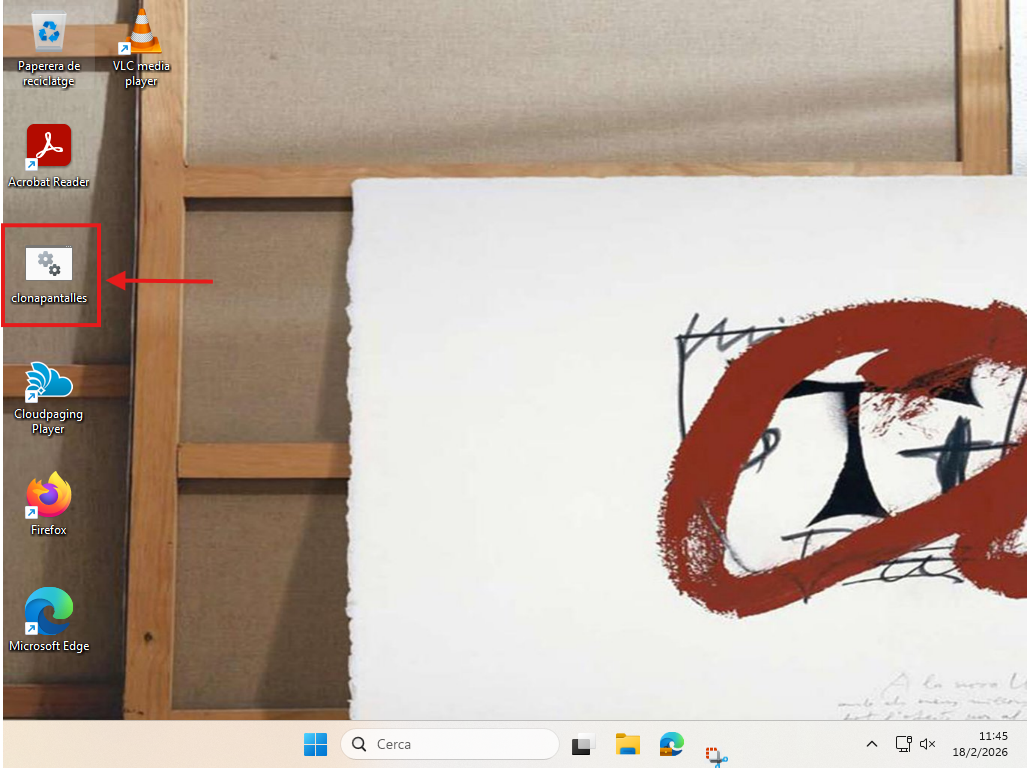
Task: Open the Windows Start menu
Action: coord(315,744)
